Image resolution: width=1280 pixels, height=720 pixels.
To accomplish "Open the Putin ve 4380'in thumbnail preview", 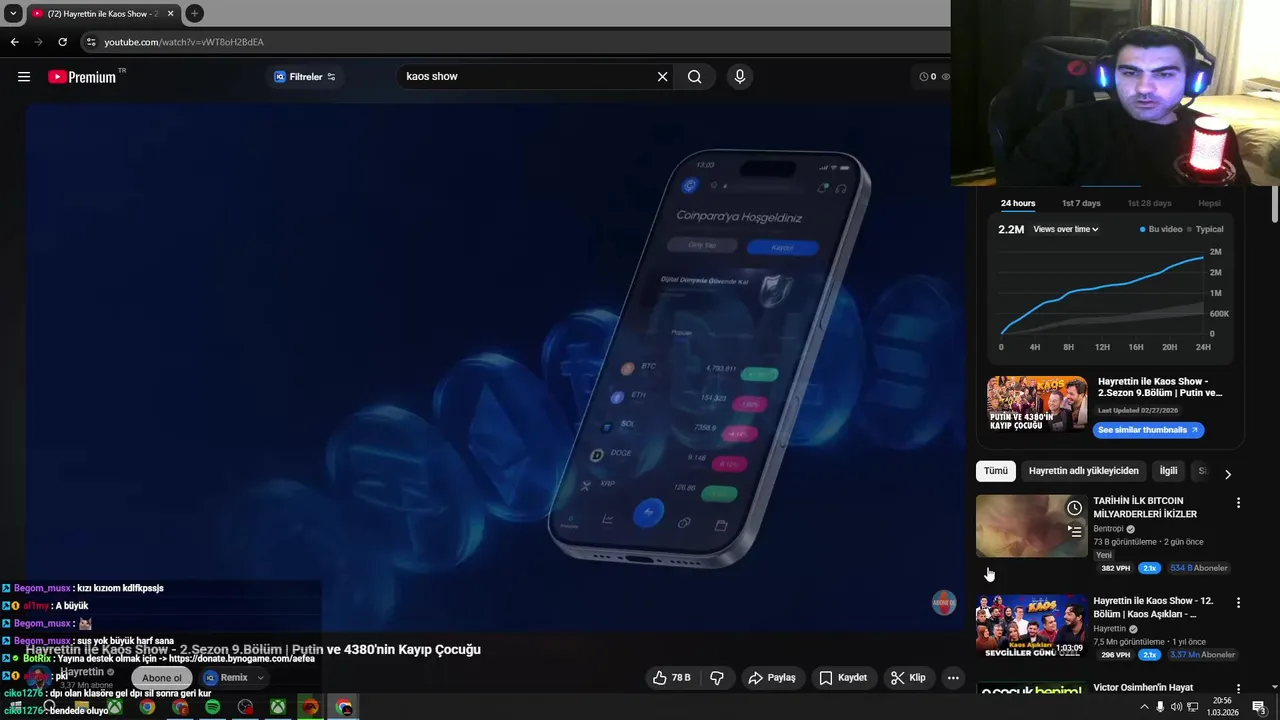I will tap(1037, 404).
